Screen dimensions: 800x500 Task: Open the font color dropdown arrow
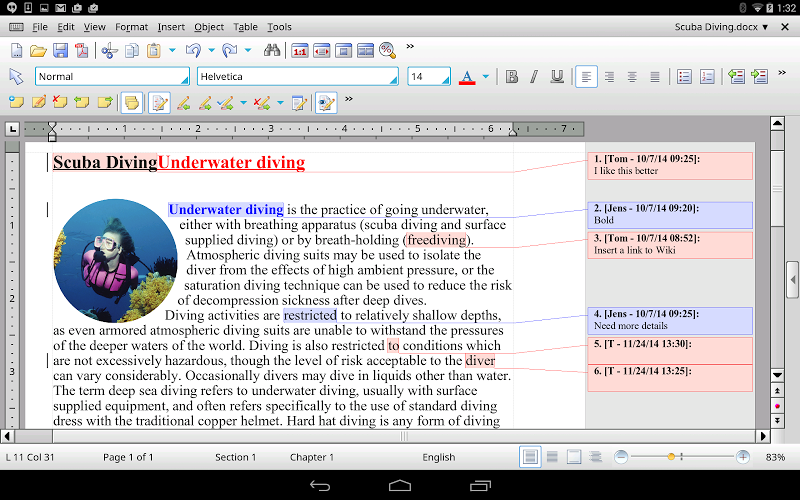point(486,76)
